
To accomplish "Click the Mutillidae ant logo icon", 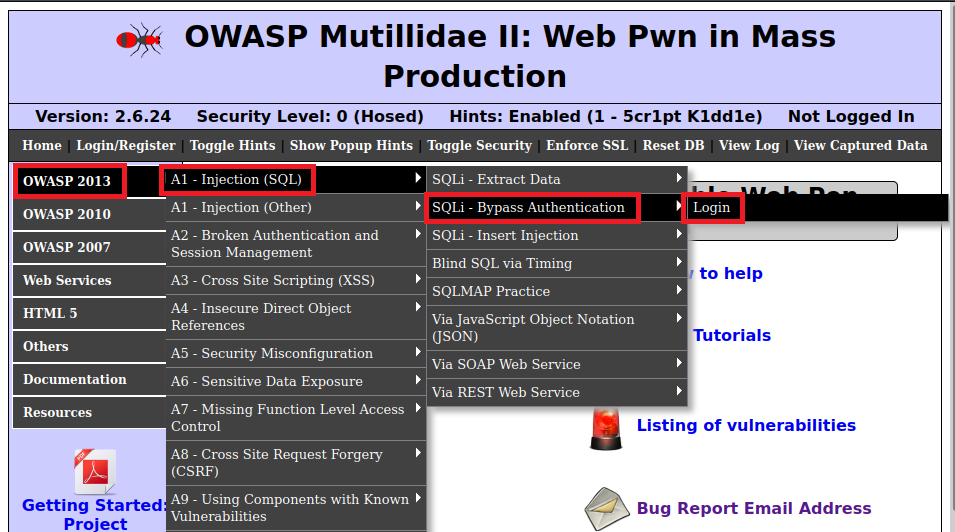I will (x=139, y=40).
